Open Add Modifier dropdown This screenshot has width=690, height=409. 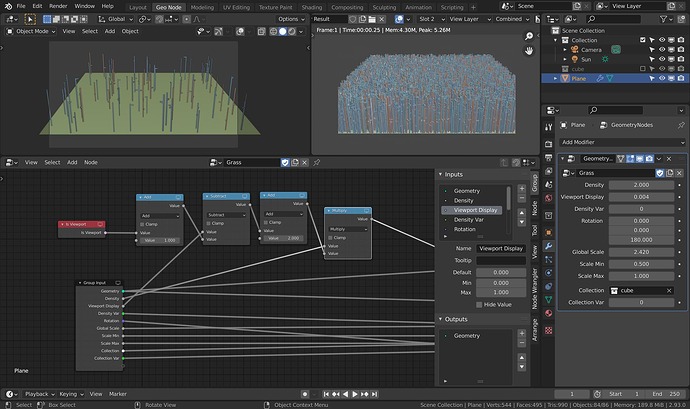coord(622,142)
